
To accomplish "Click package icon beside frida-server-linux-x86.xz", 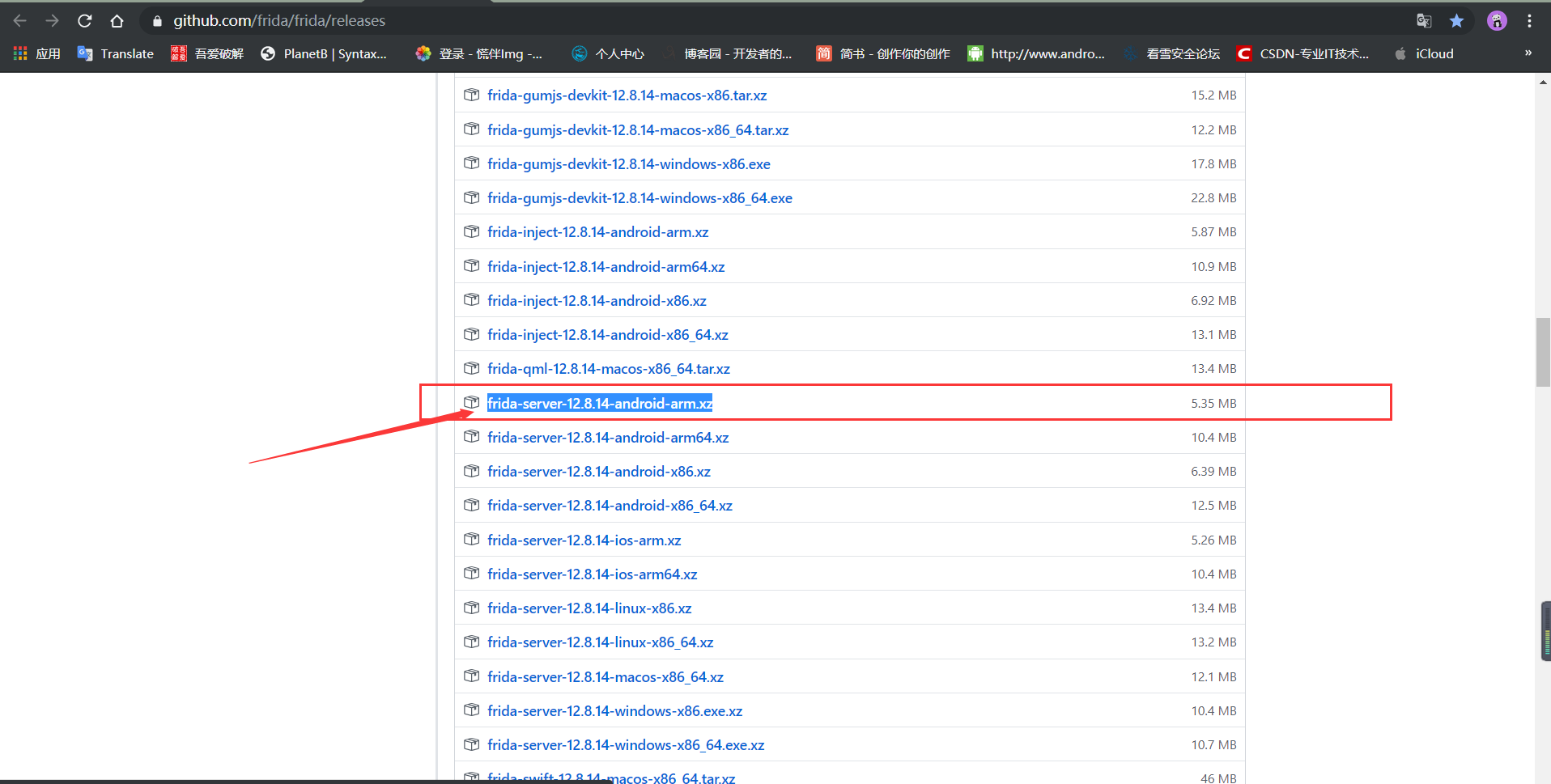I will pyautogui.click(x=472, y=608).
